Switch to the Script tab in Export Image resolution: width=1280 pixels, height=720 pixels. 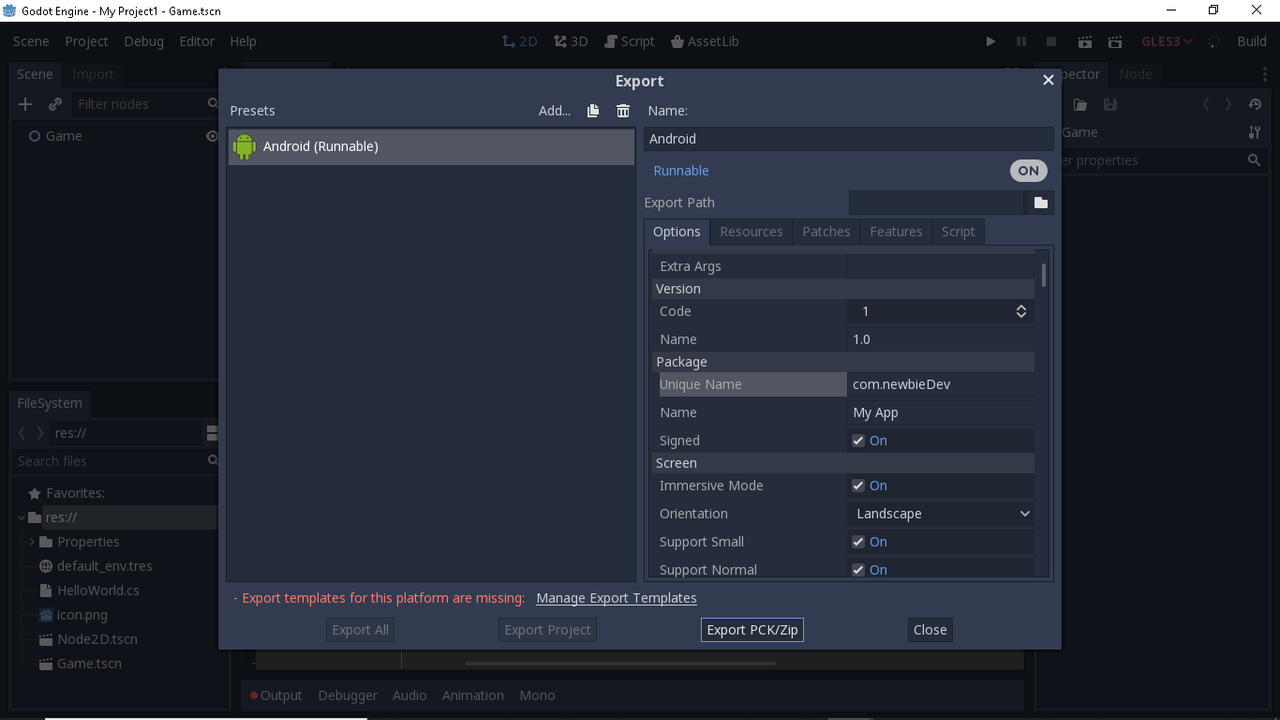(958, 231)
